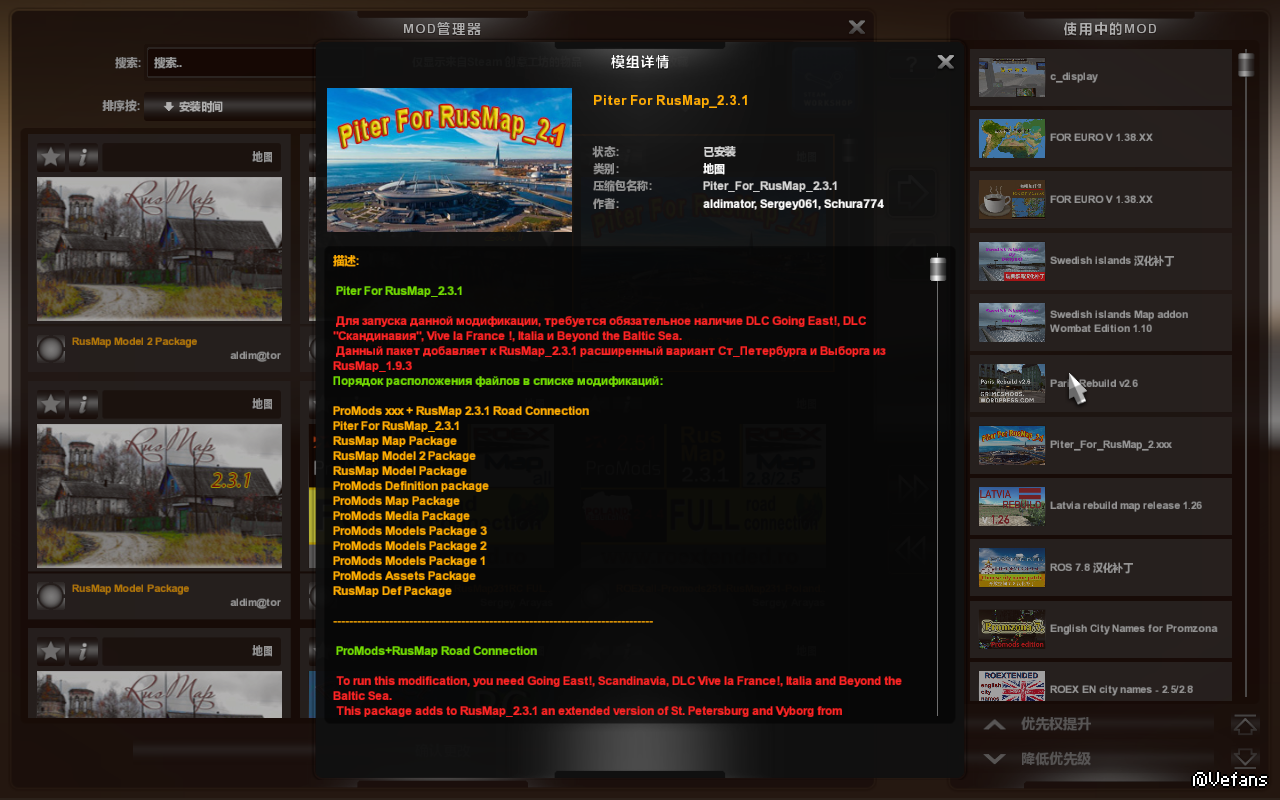Focus the 搜索 search field
Image resolution: width=1280 pixels, height=800 pixels.
pyautogui.click(x=232, y=63)
